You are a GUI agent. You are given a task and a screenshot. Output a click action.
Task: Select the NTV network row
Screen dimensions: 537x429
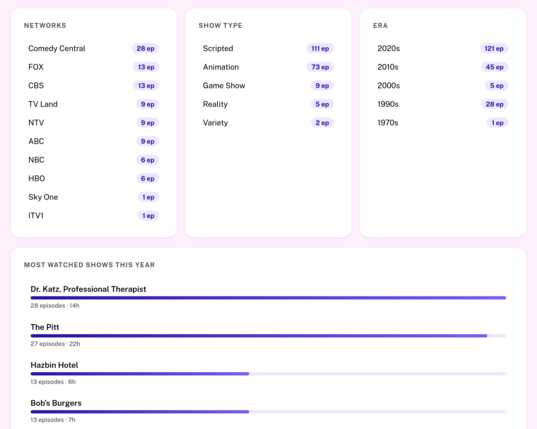(93, 123)
